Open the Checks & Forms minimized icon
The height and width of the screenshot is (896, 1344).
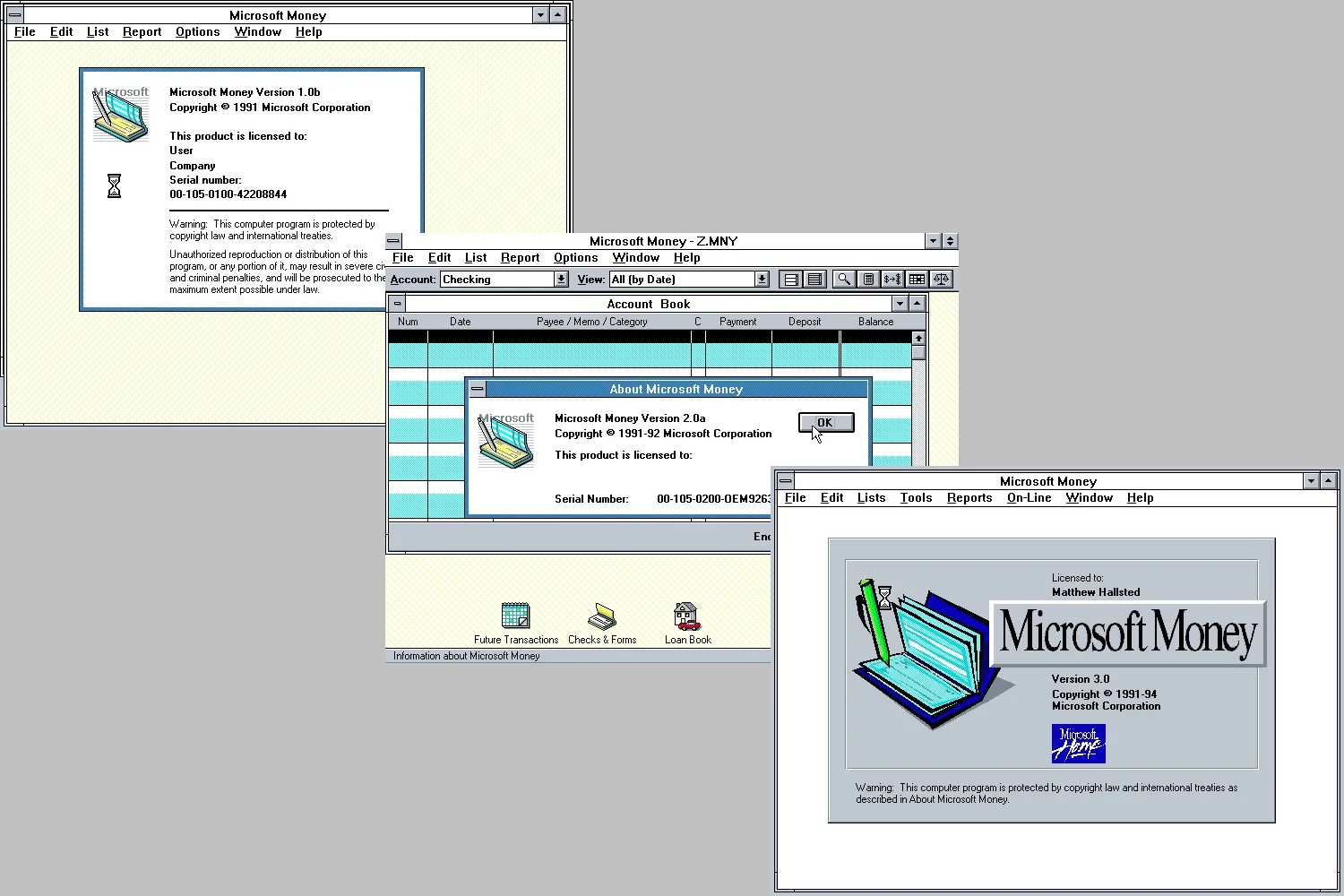602,624
